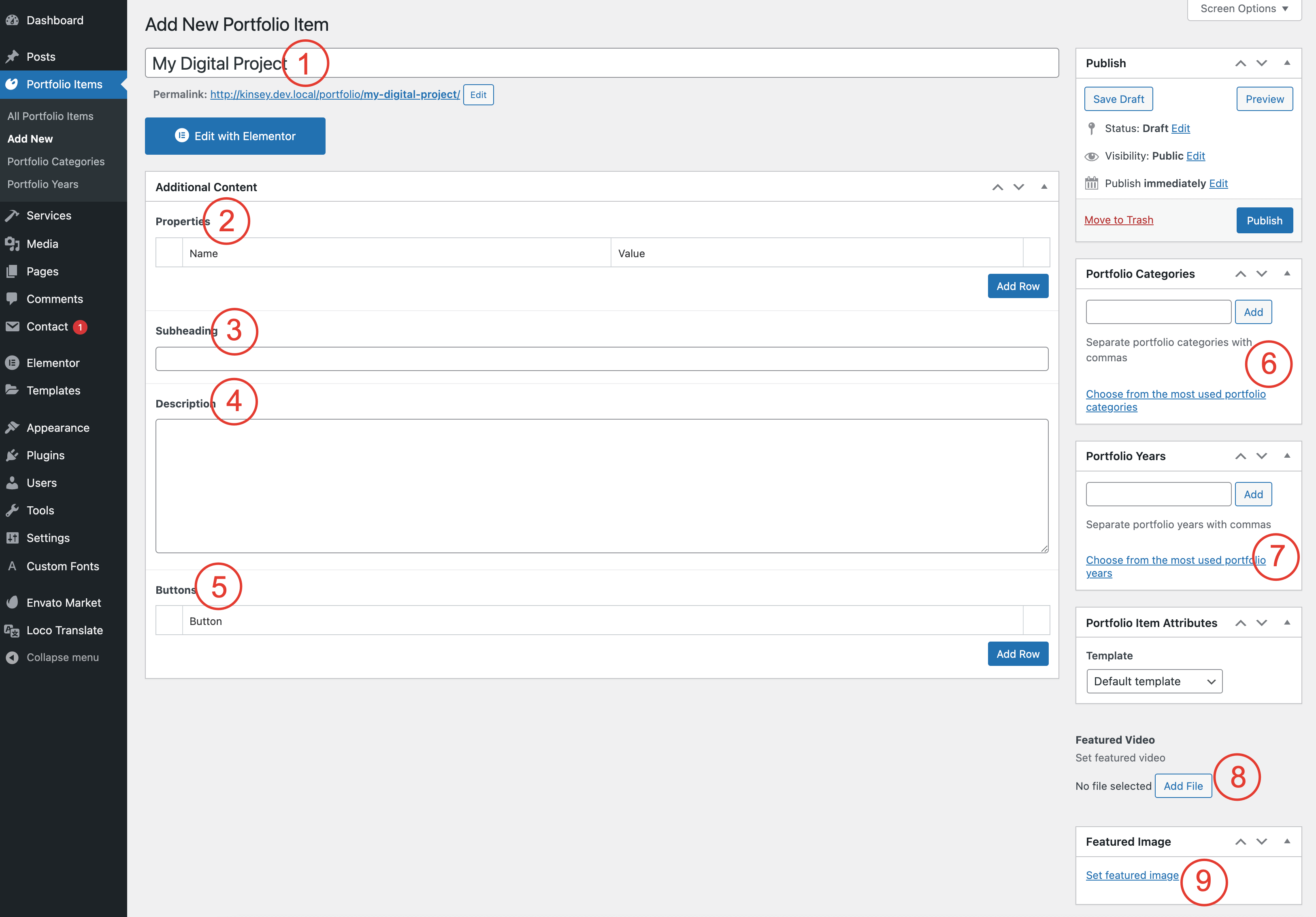Open Portfolio Categories submenu item
1316x917 pixels.
55,161
